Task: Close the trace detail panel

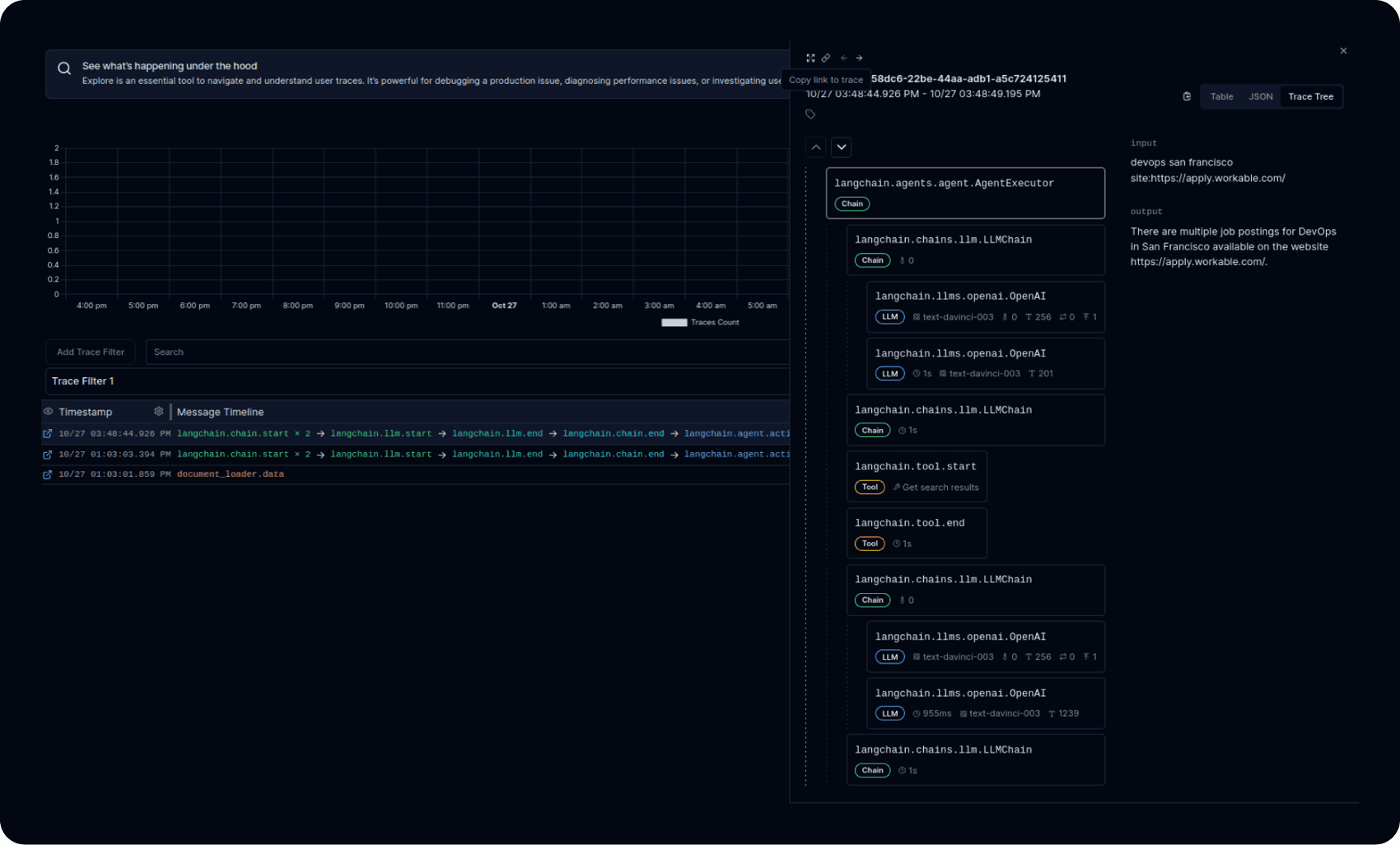Action: click(x=1343, y=51)
